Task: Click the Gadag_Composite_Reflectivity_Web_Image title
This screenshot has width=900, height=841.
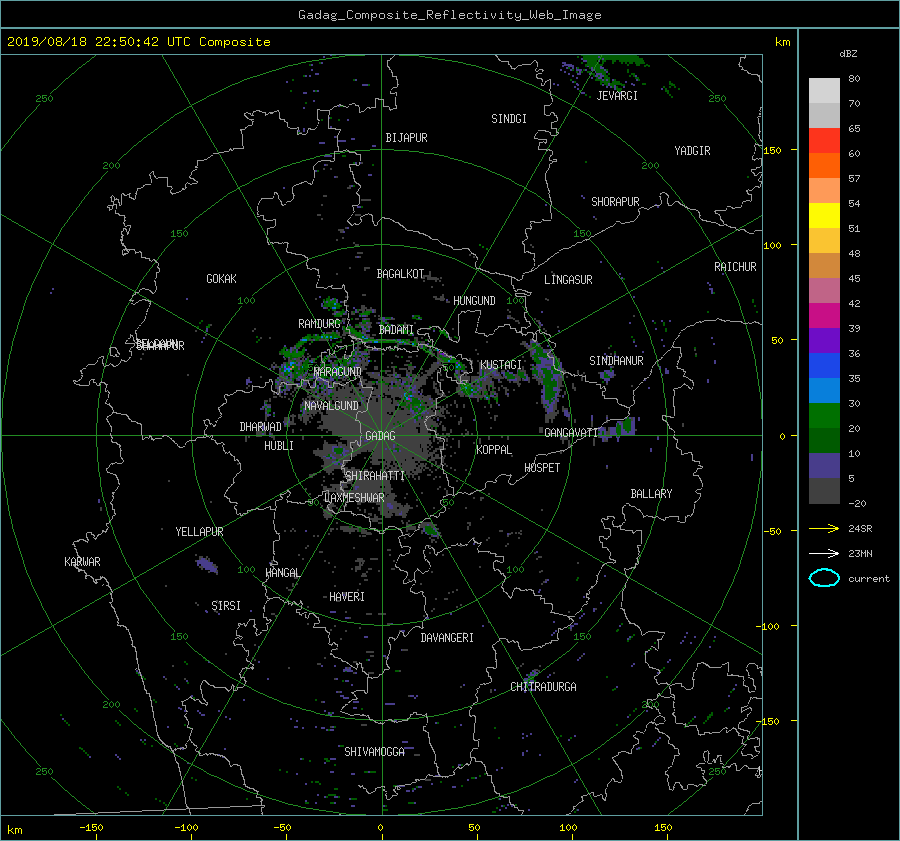Action: pos(449,15)
